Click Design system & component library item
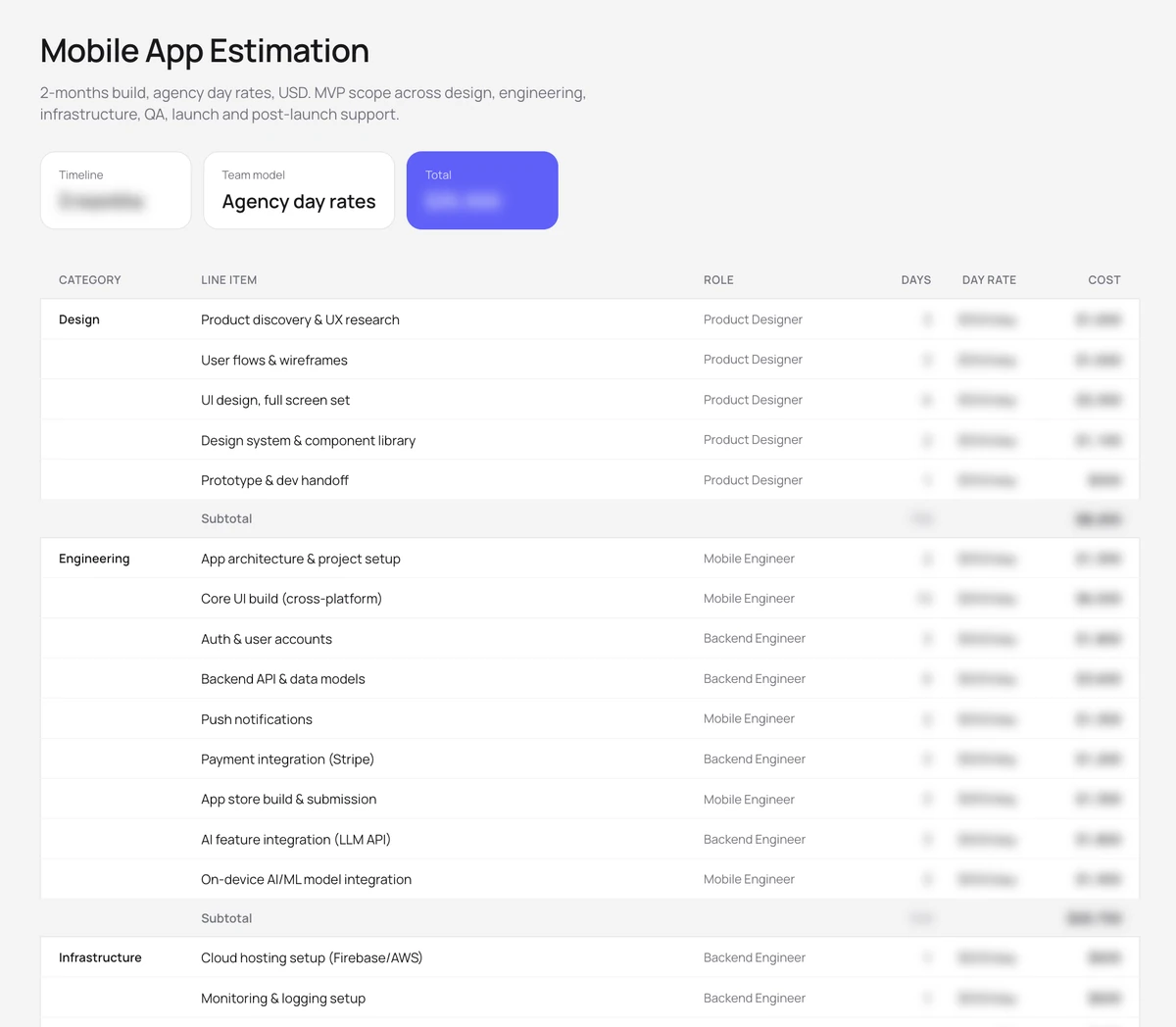1176x1027 pixels. click(308, 440)
